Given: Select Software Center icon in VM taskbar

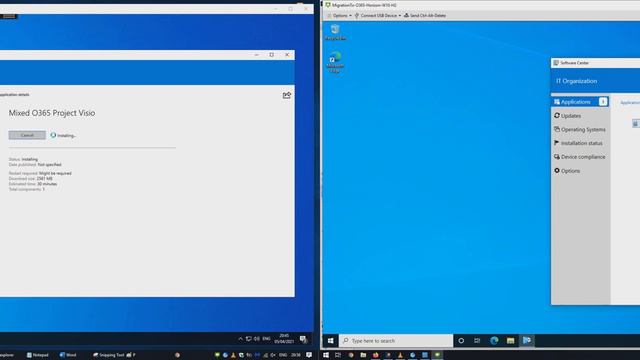Looking at the screenshot, I should pos(527,340).
